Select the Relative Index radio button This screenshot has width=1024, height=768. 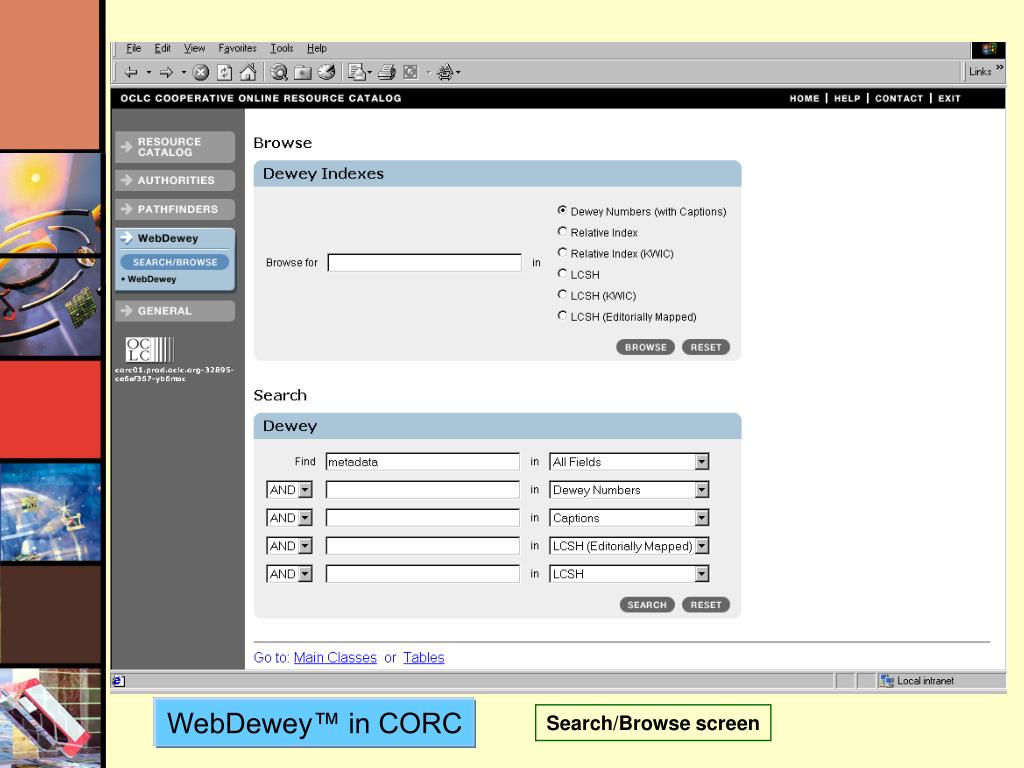[x=562, y=231]
